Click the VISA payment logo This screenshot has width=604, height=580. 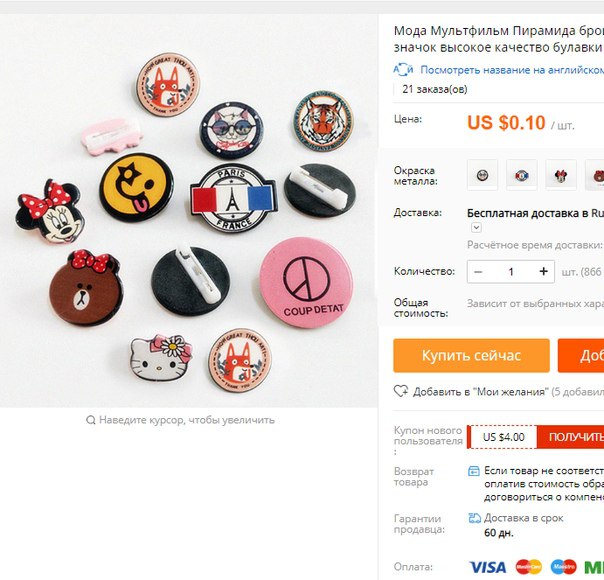pyautogui.click(x=488, y=567)
